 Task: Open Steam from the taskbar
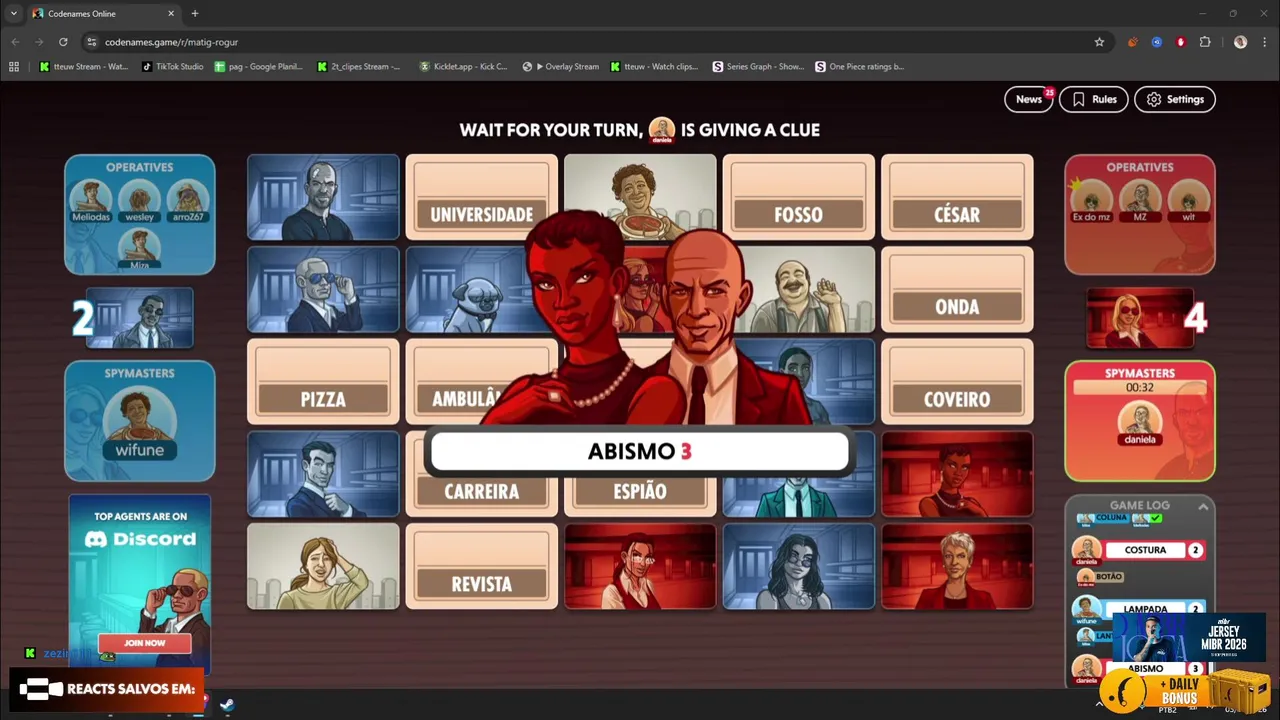[228, 705]
